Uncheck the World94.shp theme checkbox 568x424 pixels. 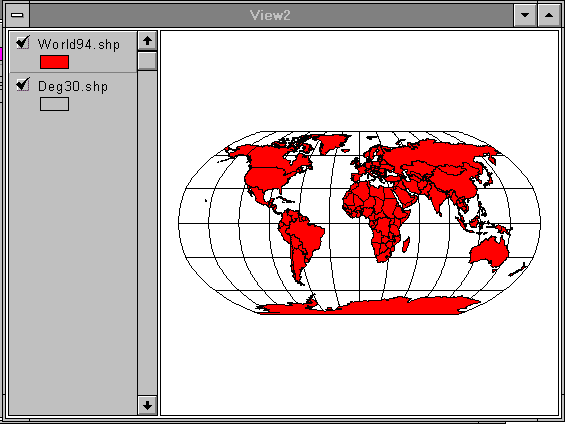22,43
